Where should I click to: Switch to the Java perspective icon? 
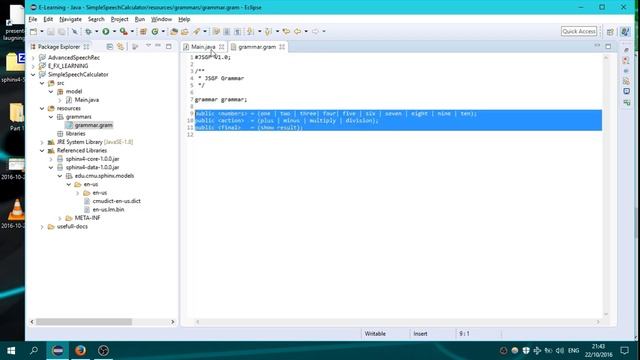point(625,31)
